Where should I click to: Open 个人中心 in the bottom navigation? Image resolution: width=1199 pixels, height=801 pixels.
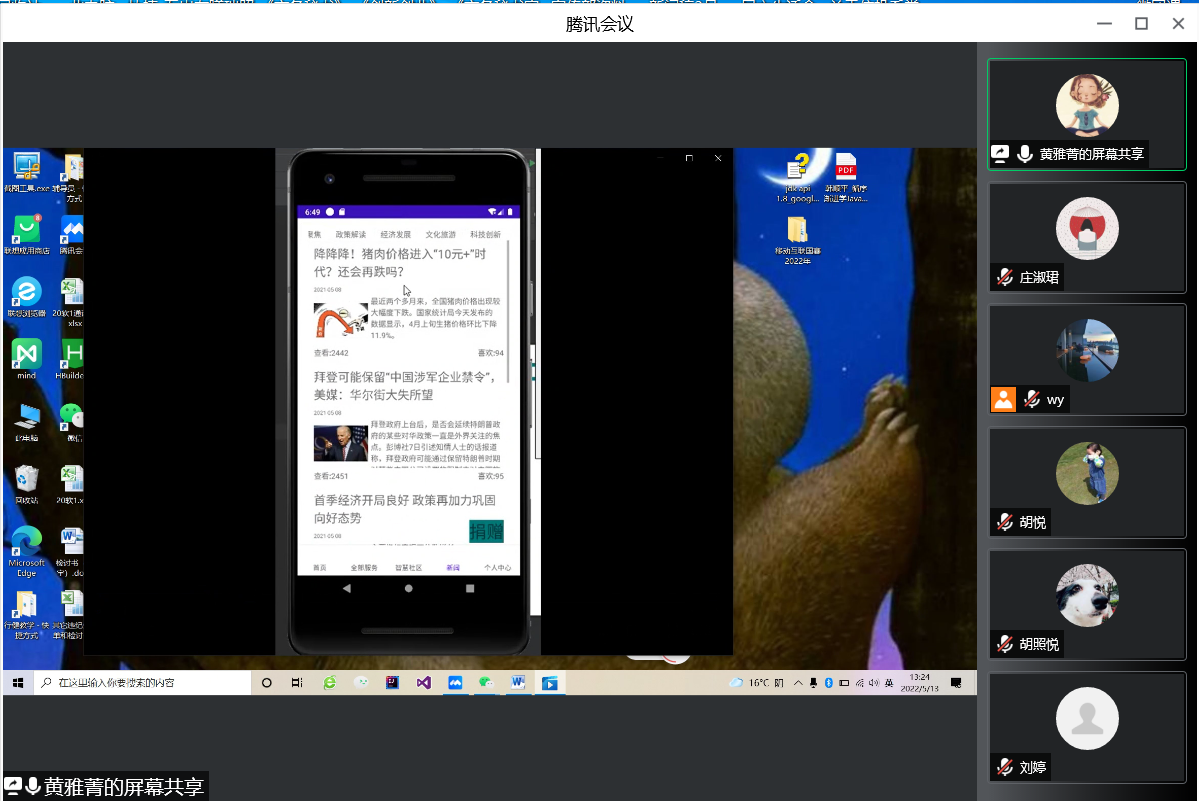tap(497, 567)
